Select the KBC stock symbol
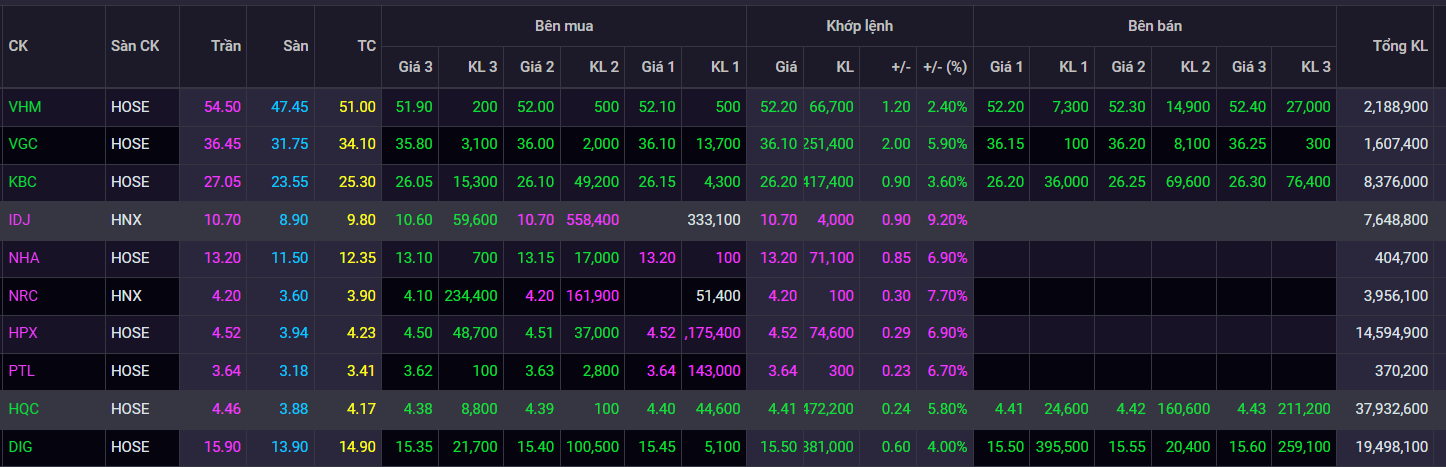 click(x=24, y=182)
